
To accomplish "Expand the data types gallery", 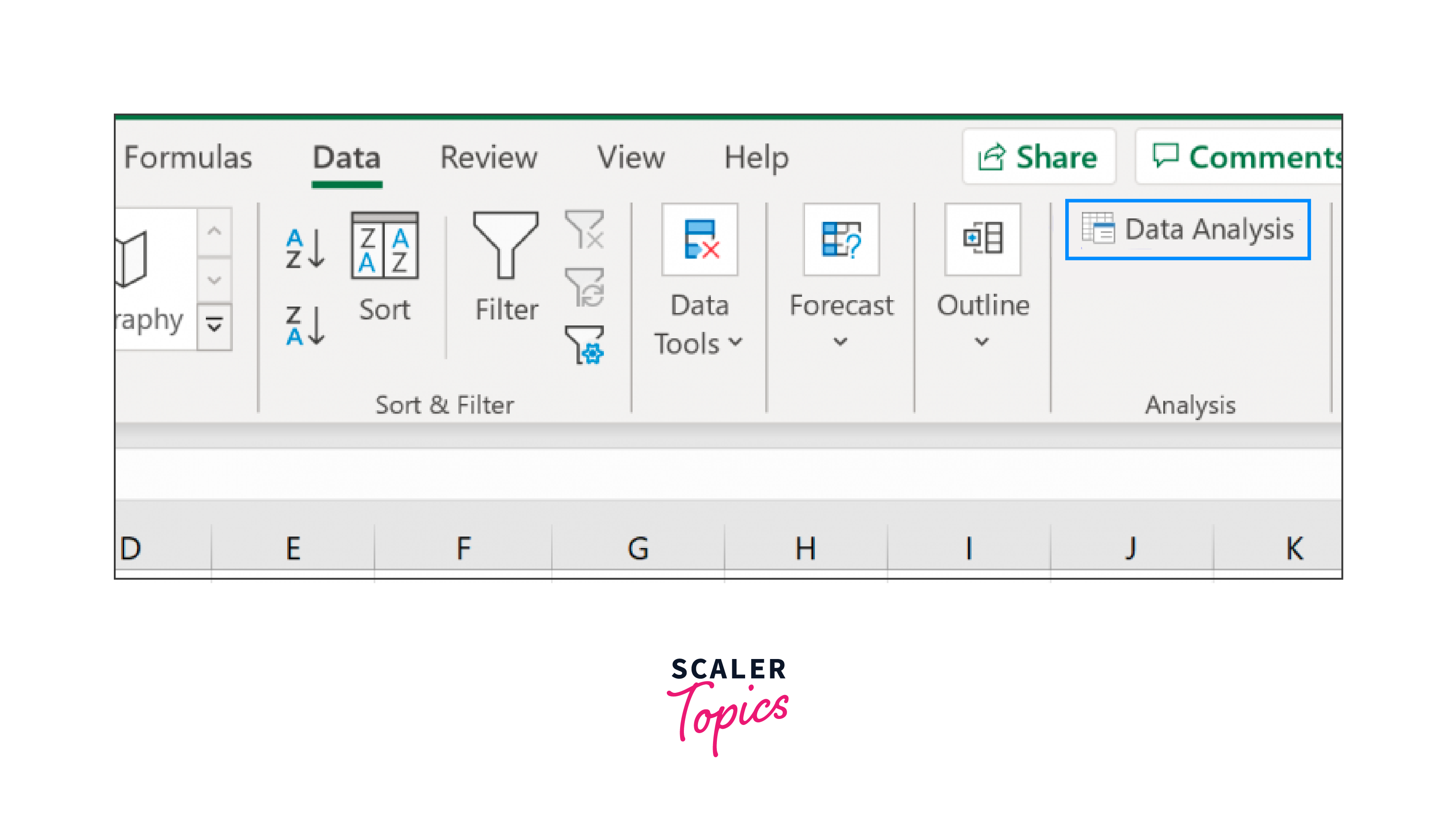I will click(214, 326).
